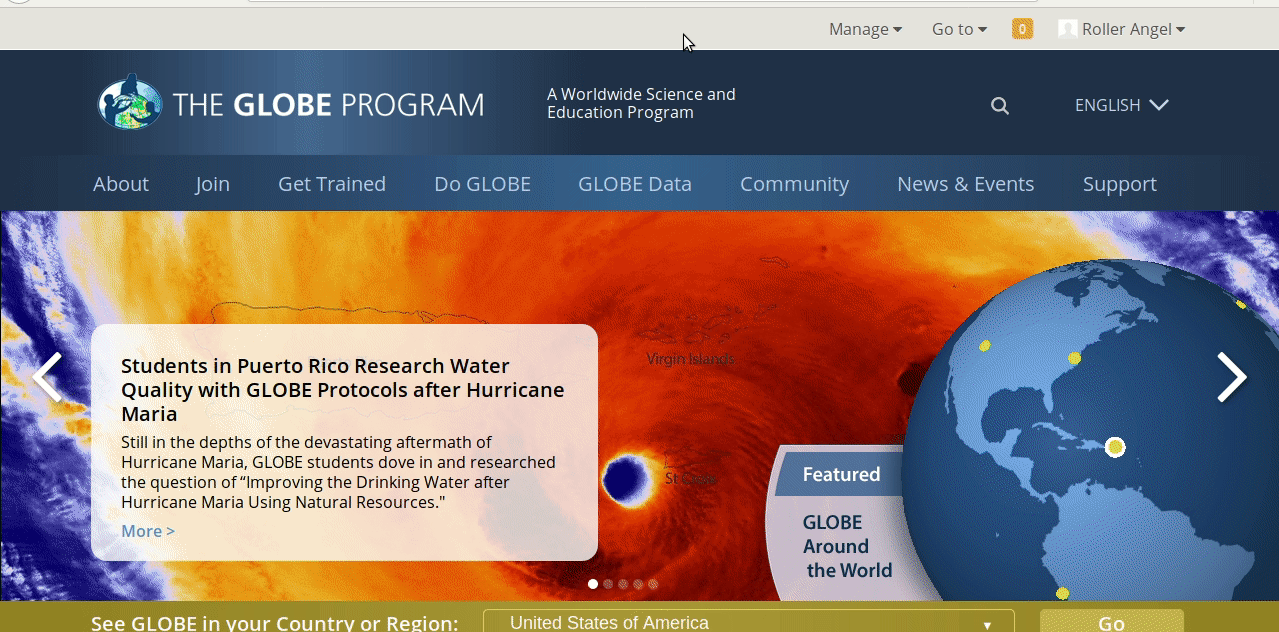Open the search magnifier icon

point(999,105)
